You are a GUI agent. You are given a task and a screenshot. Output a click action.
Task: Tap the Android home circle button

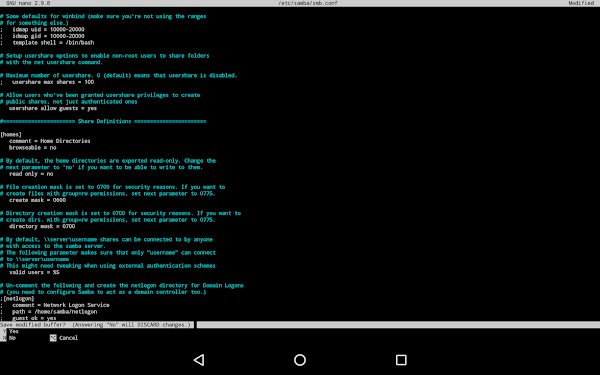tap(300, 360)
